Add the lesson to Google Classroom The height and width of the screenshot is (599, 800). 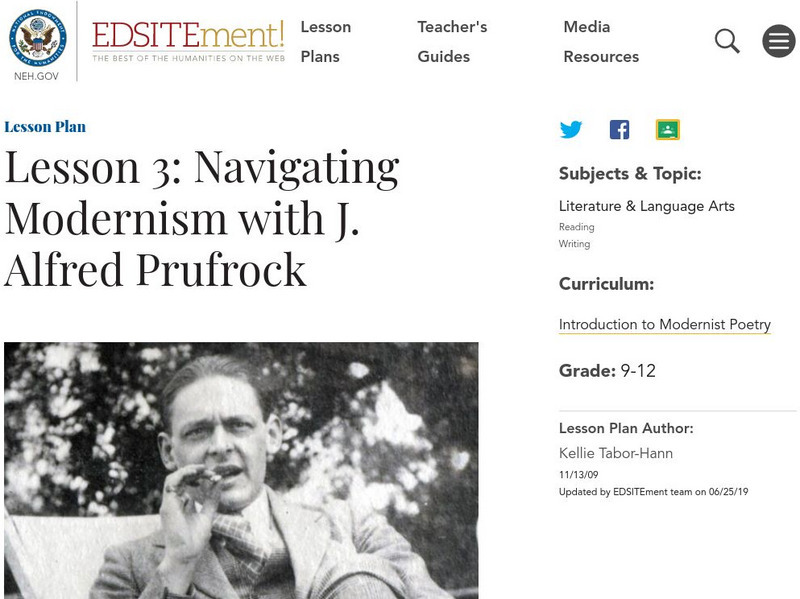[666, 128]
